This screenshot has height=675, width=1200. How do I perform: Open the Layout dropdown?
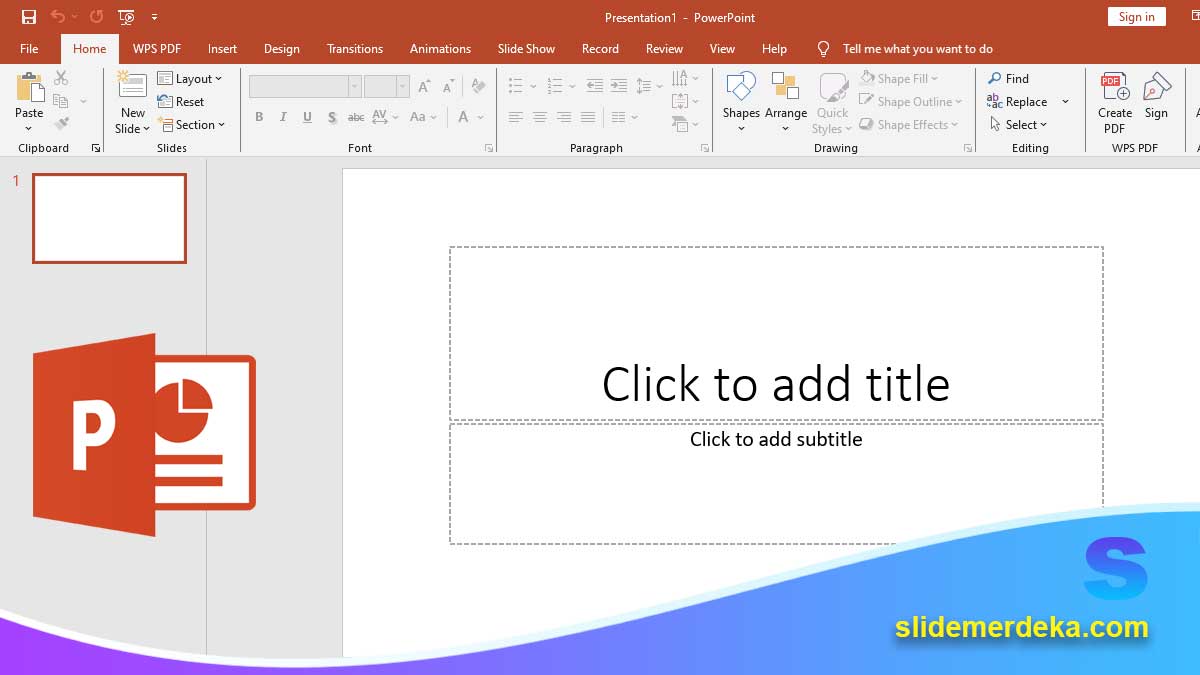coord(190,79)
